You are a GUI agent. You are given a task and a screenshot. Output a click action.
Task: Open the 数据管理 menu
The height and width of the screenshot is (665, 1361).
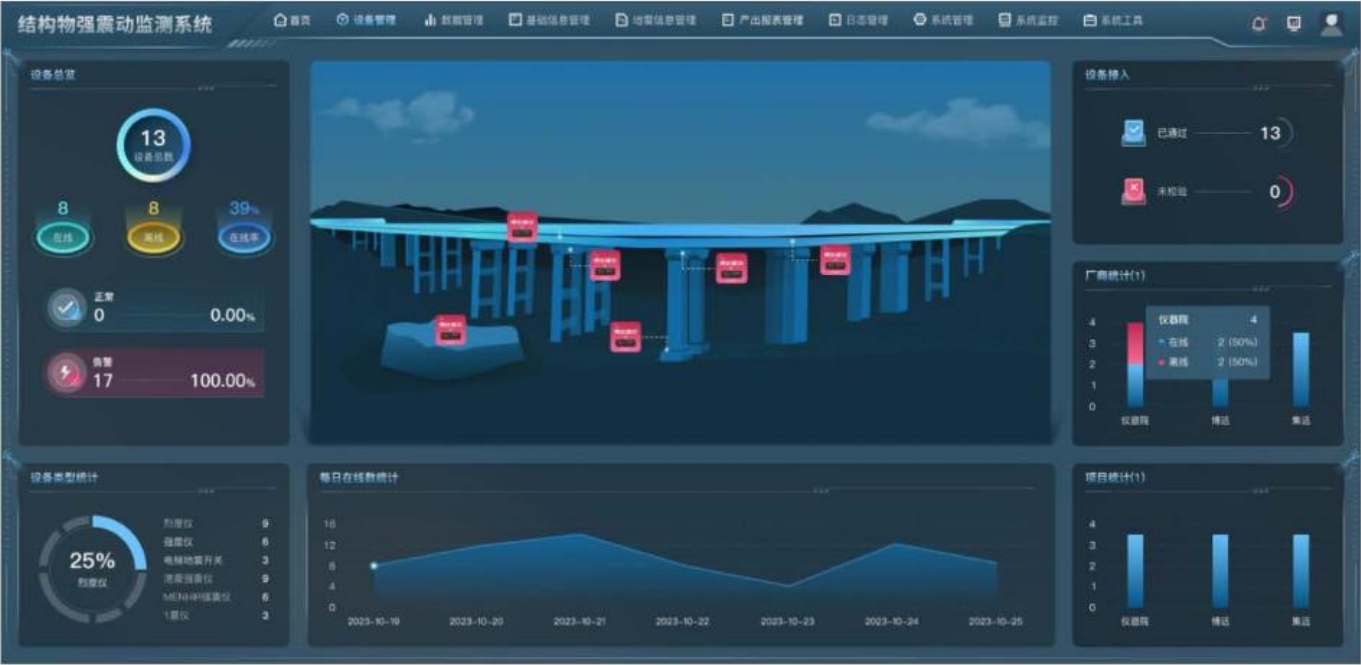[453, 20]
